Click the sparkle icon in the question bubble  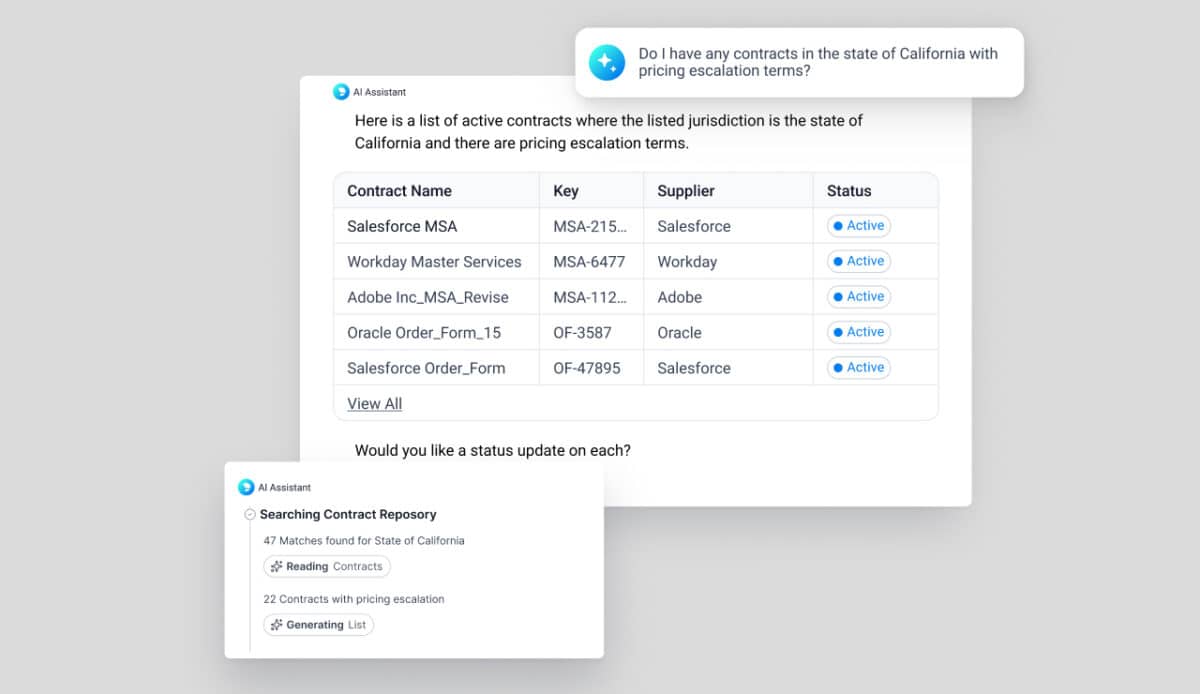pyautogui.click(x=606, y=63)
